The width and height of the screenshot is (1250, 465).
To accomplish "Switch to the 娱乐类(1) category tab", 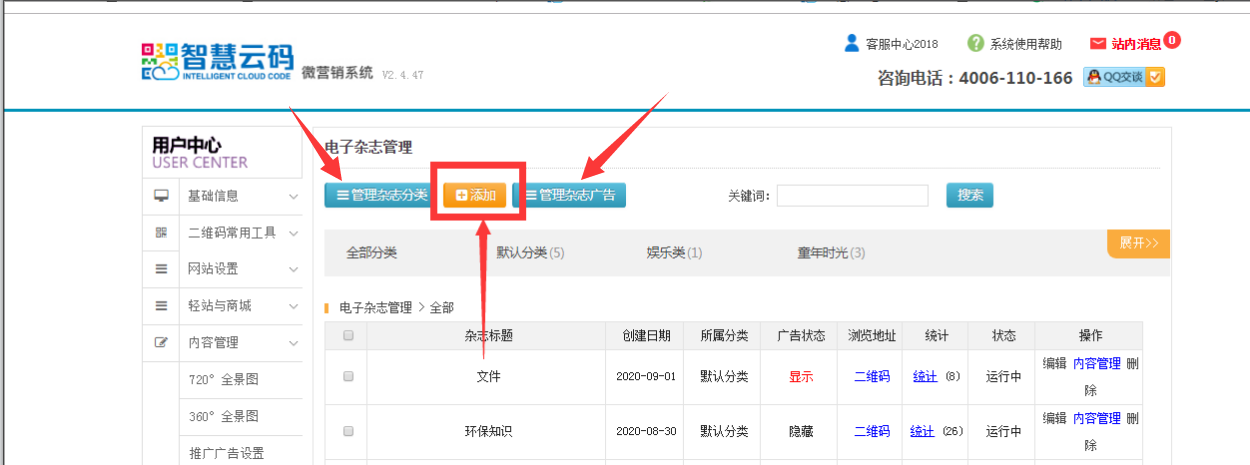I will click(x=674, y=253).
